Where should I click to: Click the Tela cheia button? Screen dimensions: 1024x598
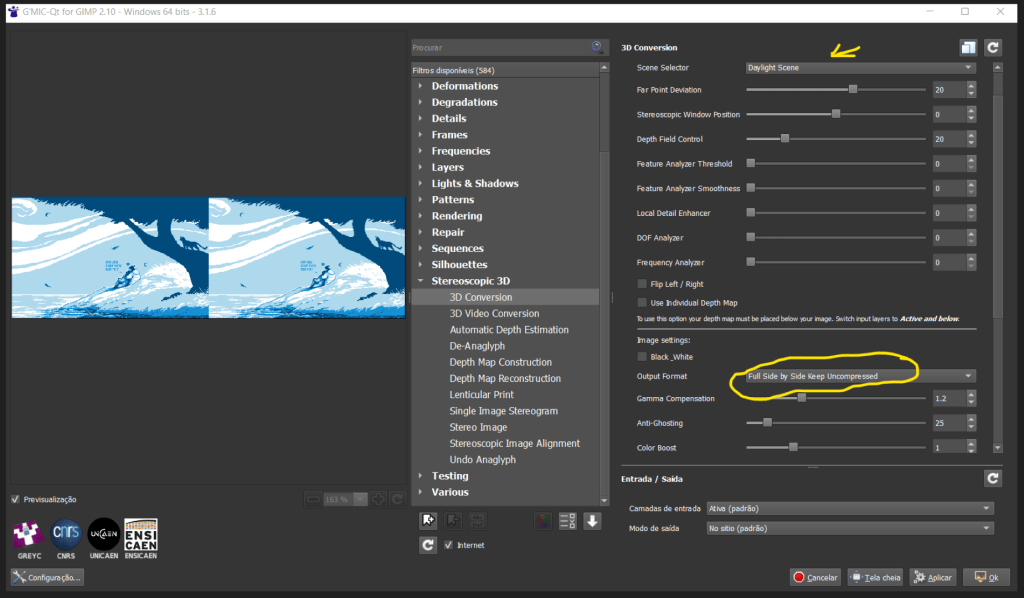pyautogui.click(x=874, y=577)
